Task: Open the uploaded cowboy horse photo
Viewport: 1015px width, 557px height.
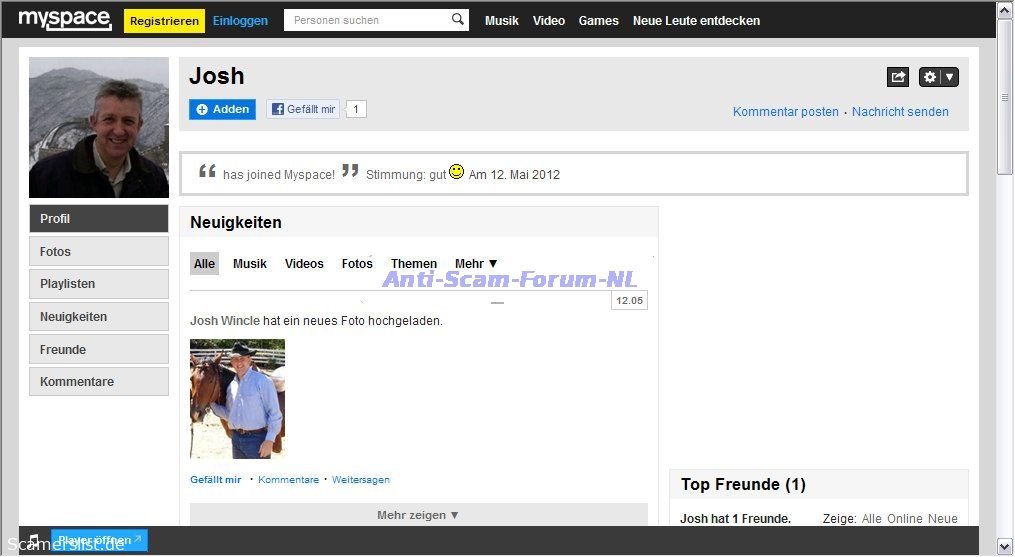Action: point(237,398)
